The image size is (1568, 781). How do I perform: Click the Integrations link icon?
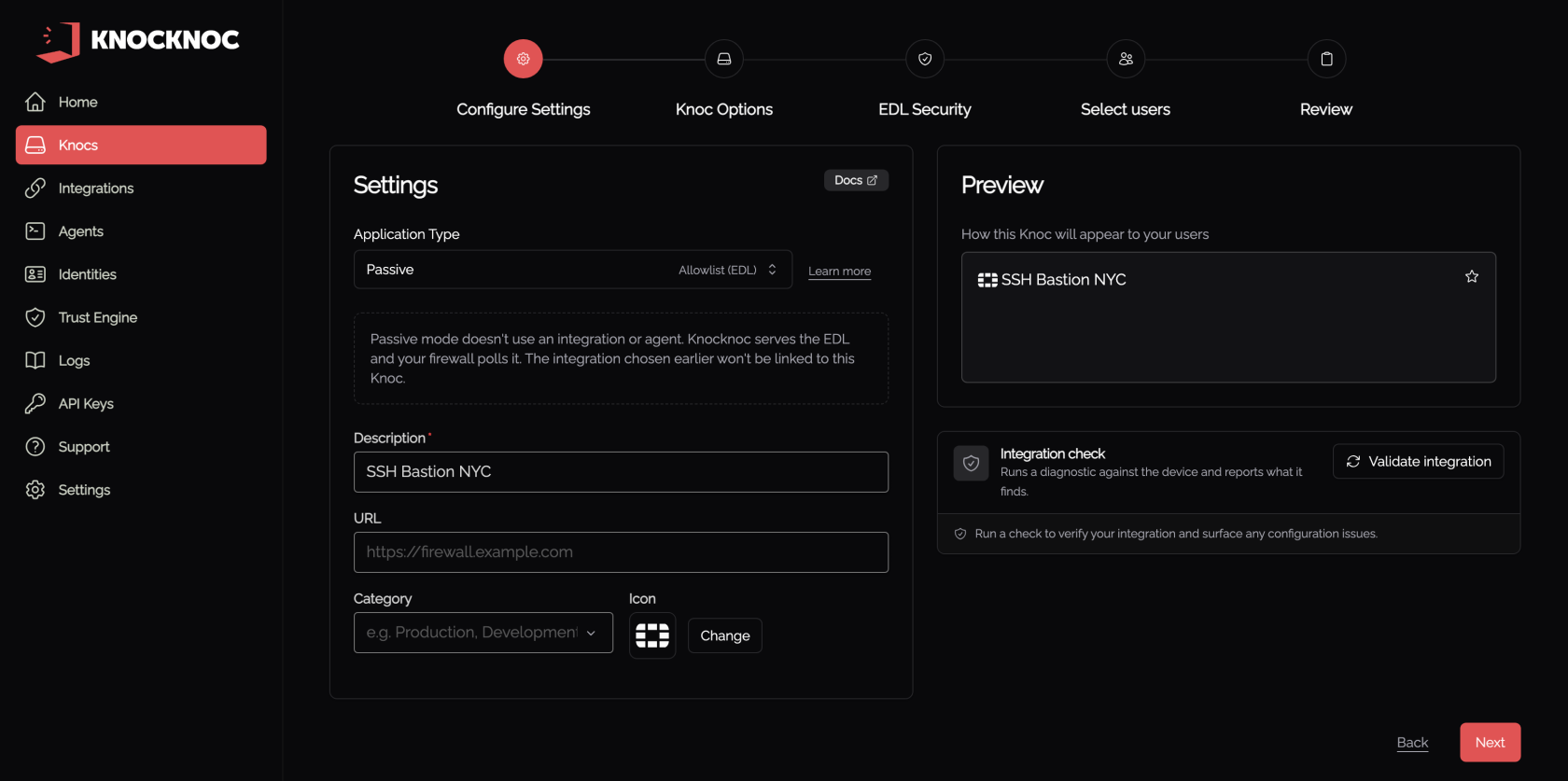35,188
